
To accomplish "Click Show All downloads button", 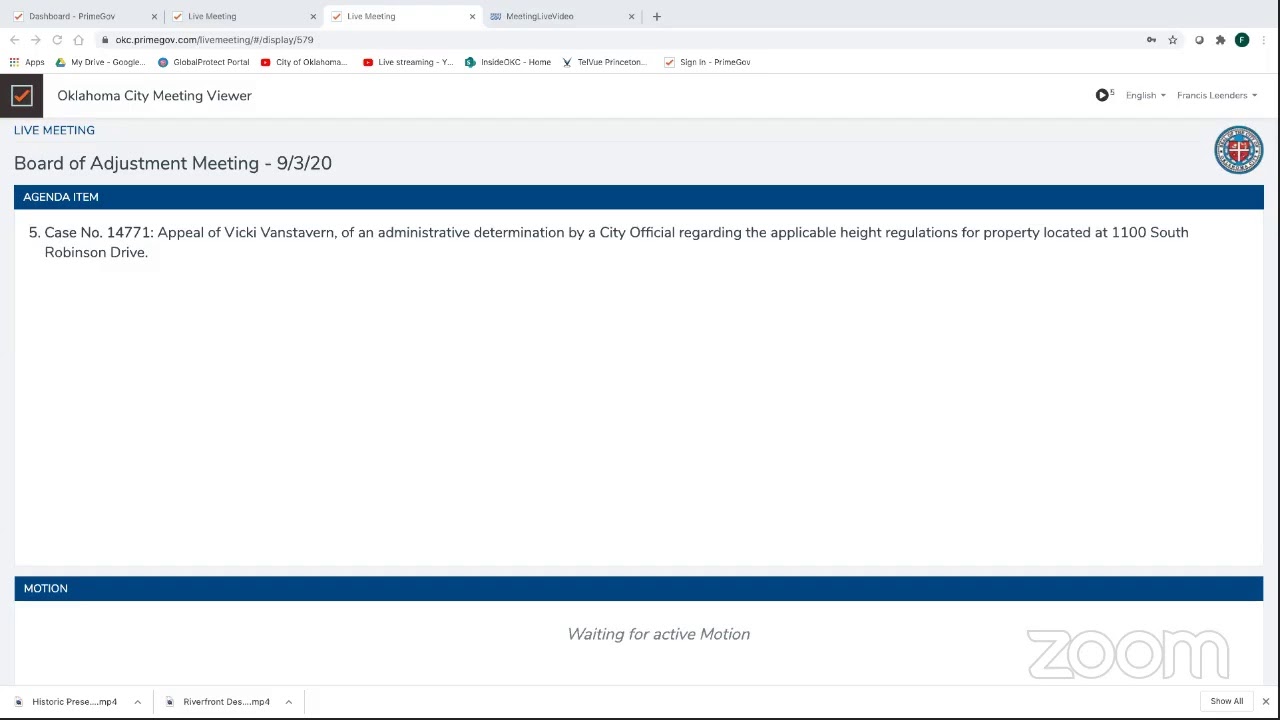I will tap(1226, 701).
